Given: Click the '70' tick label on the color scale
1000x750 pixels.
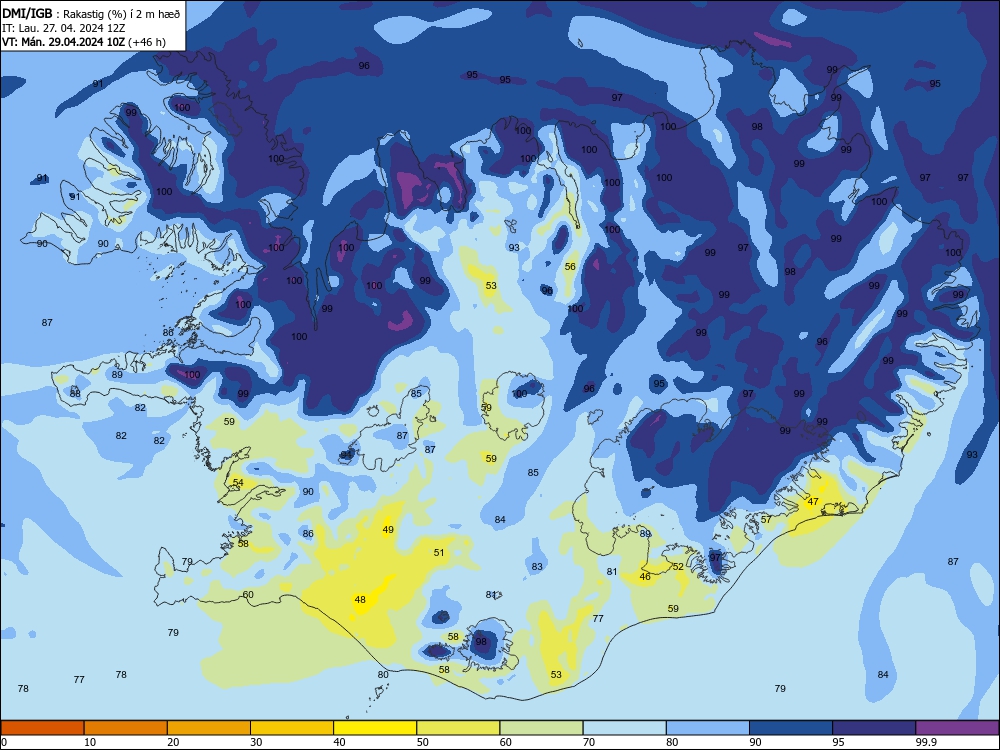Looking at the screenshot, I should click(x=589, y=742).
